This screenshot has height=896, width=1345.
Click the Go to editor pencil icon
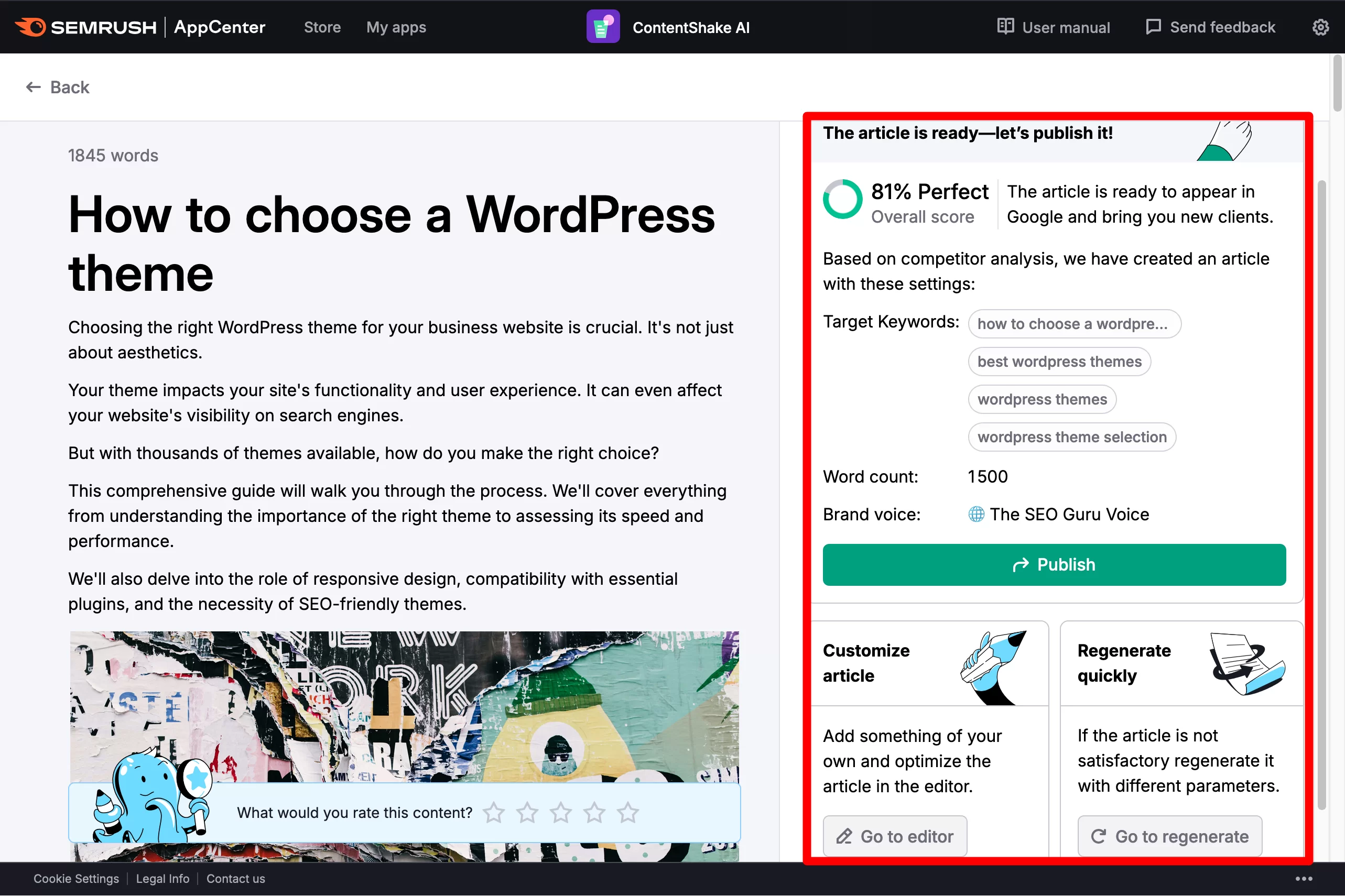point(843,836)
